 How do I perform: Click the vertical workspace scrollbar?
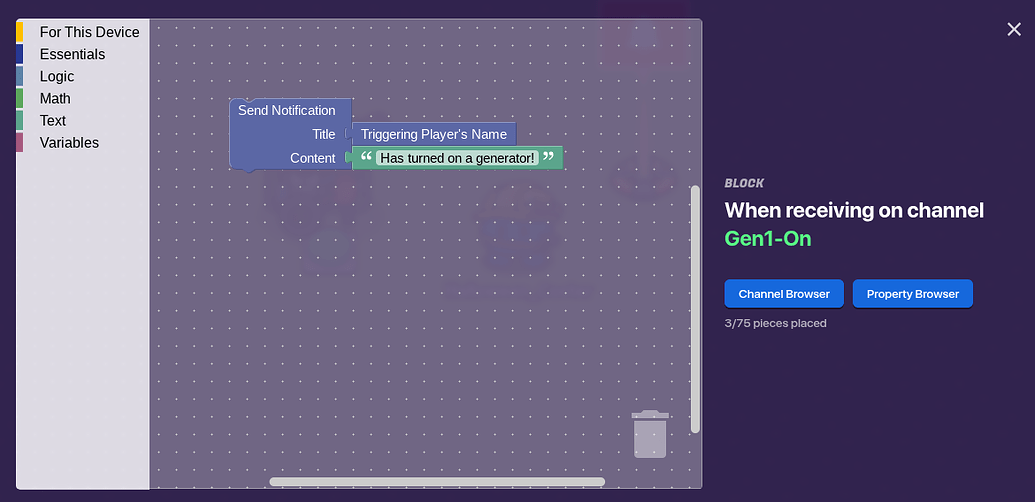(x=695, y=308)
